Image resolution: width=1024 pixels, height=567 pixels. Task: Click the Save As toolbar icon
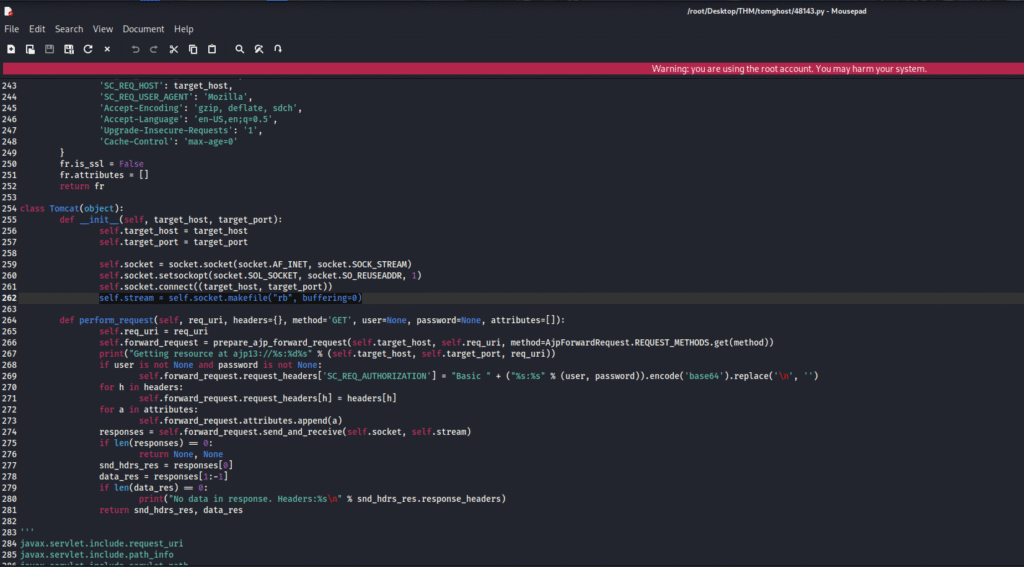coord(68,49)
